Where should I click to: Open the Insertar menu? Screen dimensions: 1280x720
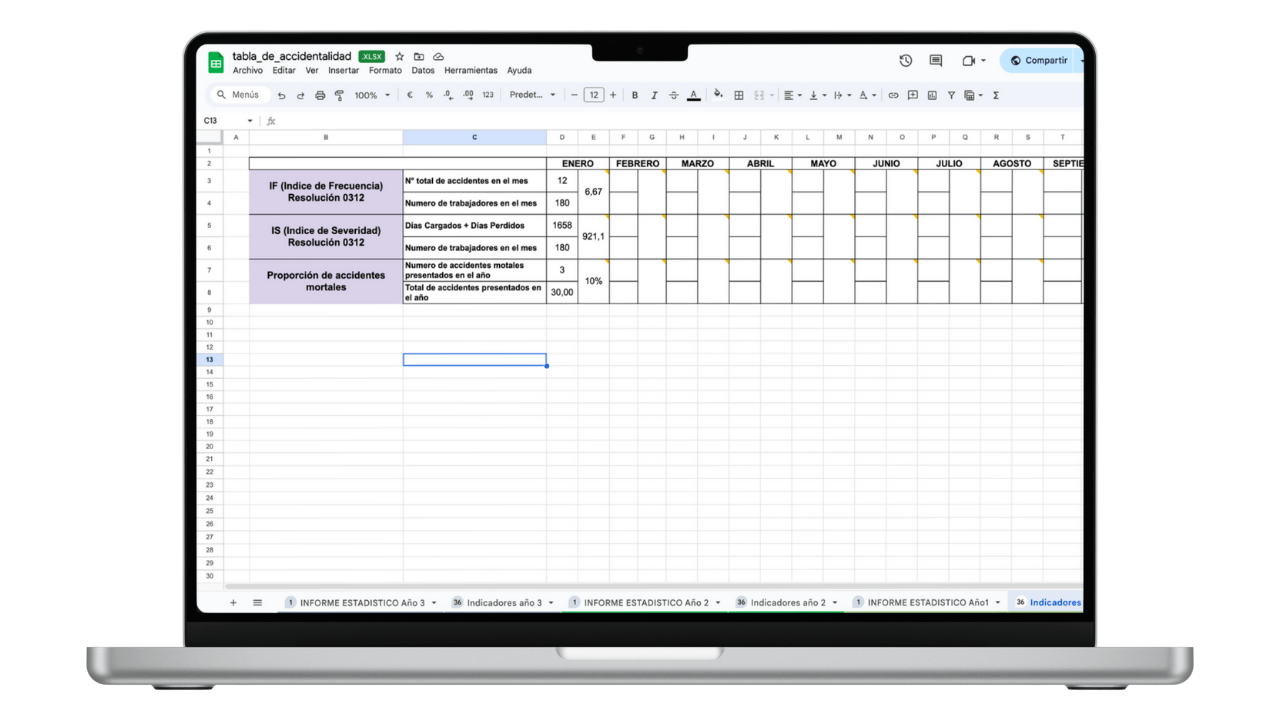(x=343, y=70)
